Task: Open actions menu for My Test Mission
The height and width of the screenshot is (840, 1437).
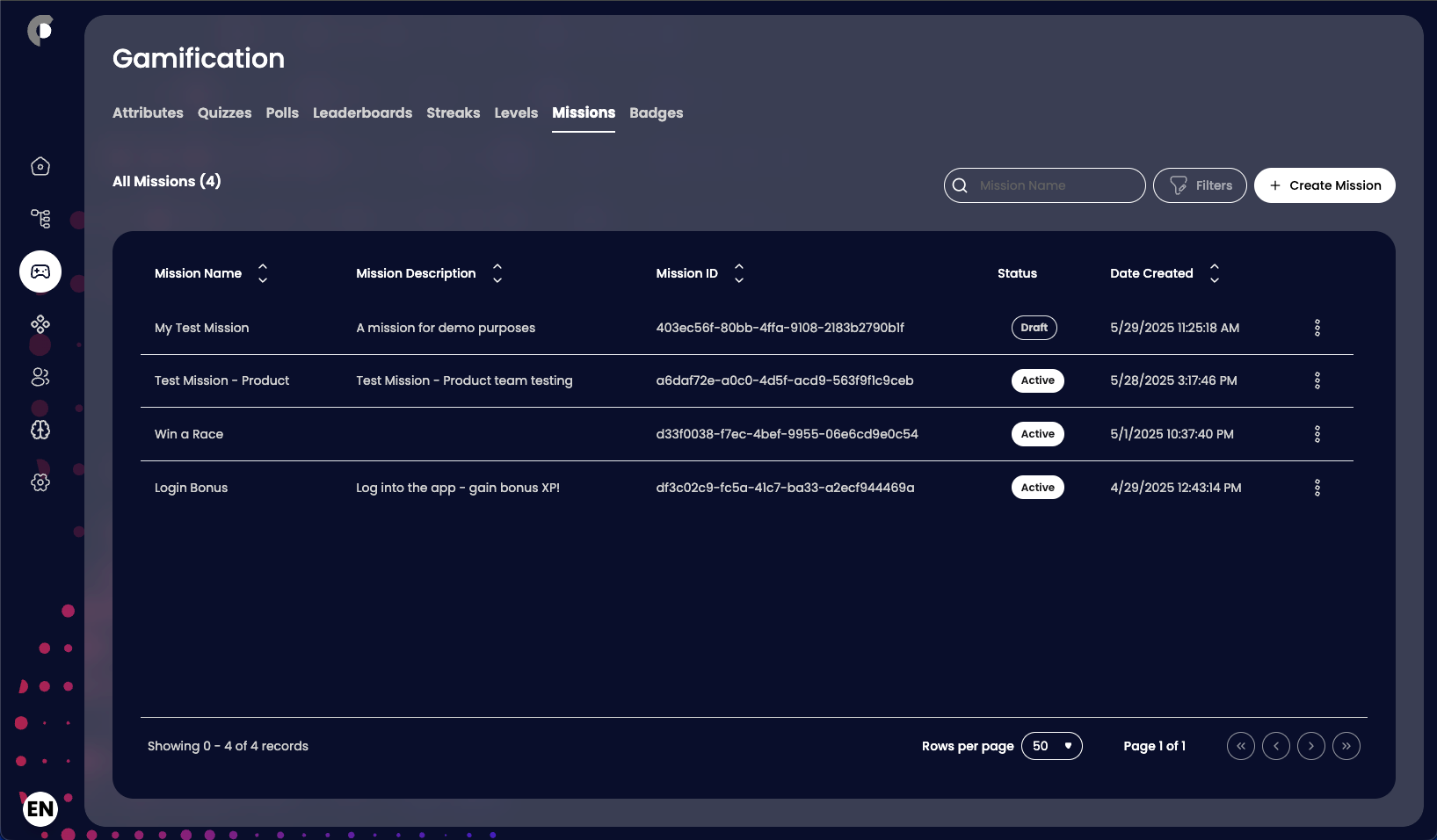Action: click(x=1317, y=328)
